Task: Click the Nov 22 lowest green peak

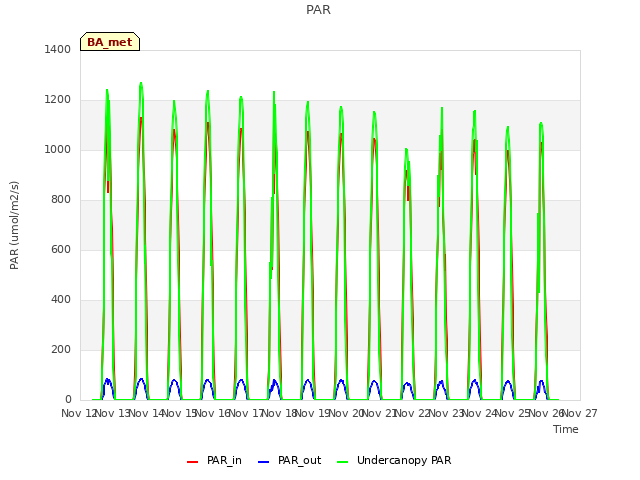Action: coord(407,150)
